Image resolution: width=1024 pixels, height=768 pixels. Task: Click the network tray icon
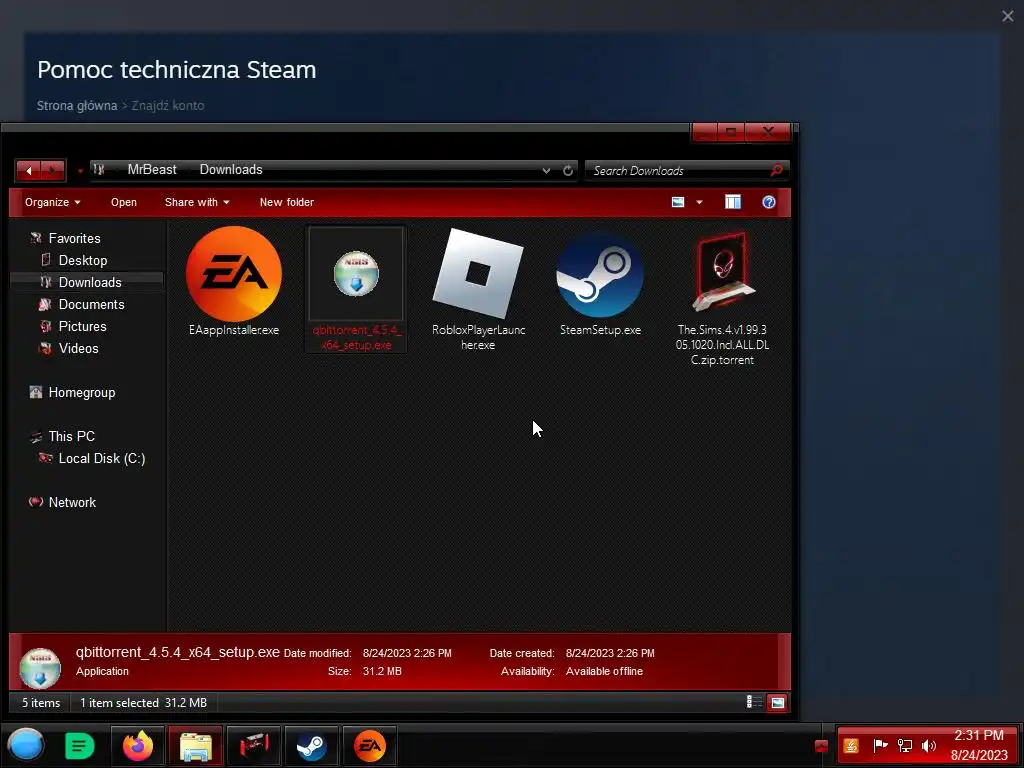pyautogui.click(x=904, y=745)
